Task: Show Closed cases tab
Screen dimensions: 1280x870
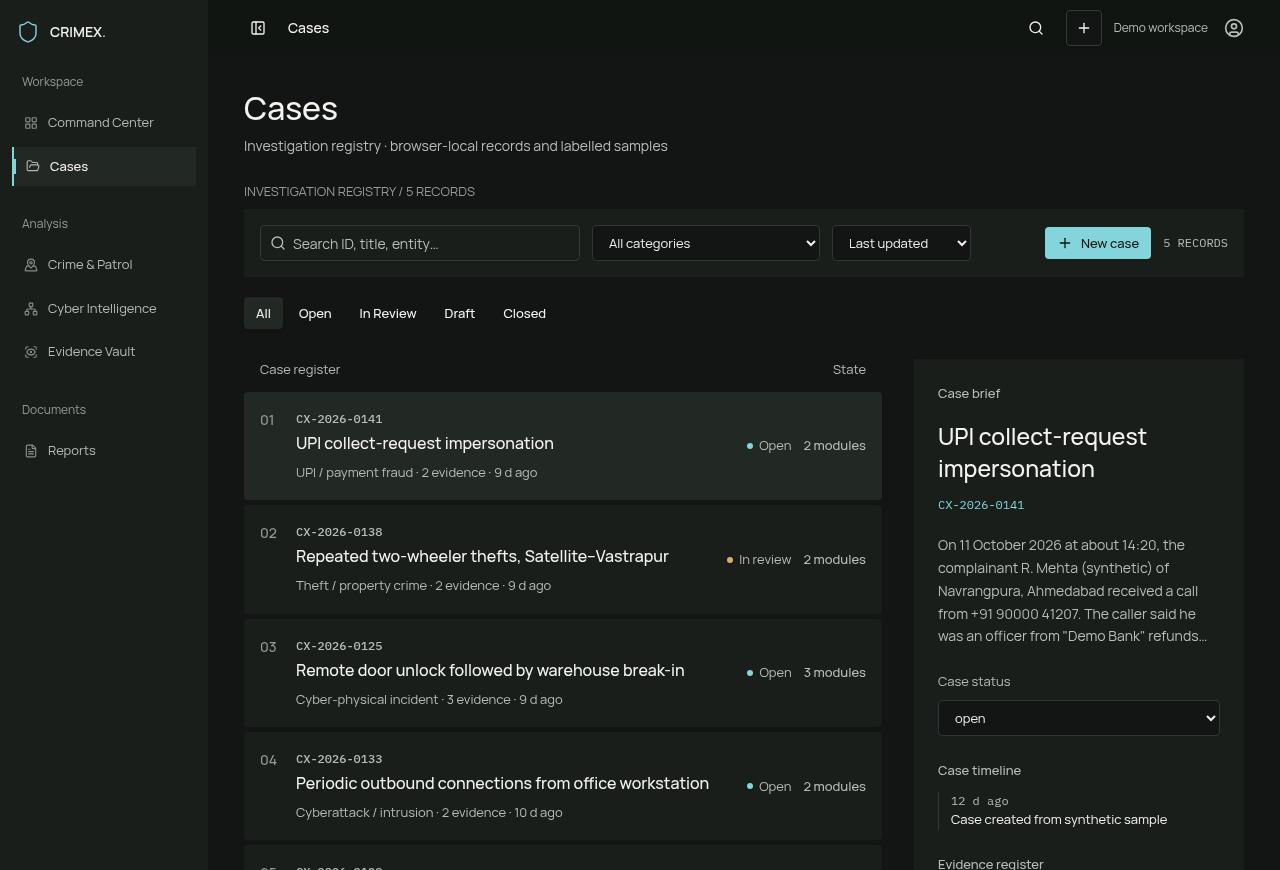Action: [x=525, y=313]
